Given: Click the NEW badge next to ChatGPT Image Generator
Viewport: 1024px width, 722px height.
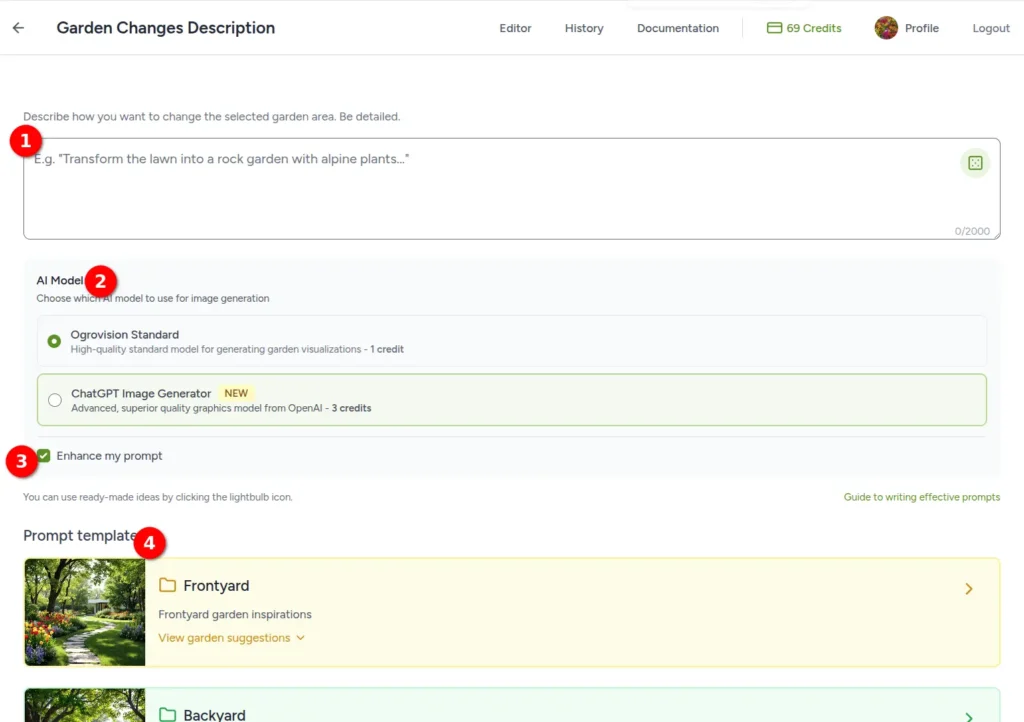Looking at the screenshot, I should tap(236, 393).
